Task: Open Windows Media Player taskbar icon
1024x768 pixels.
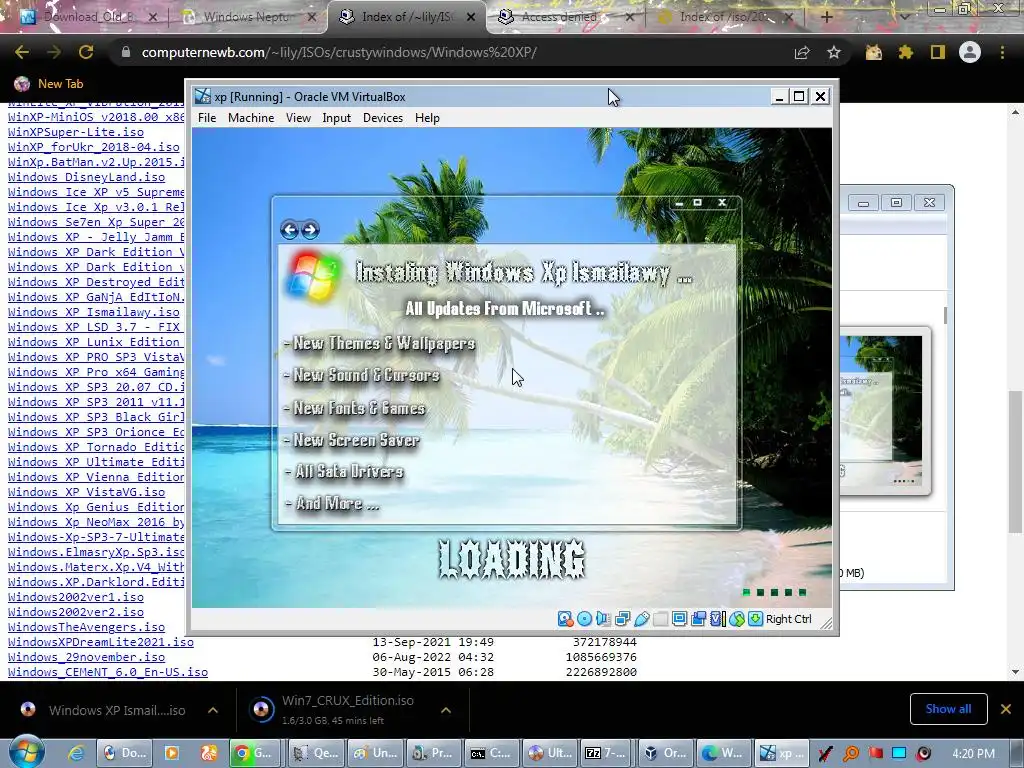Action: click(x=172, y=753)
